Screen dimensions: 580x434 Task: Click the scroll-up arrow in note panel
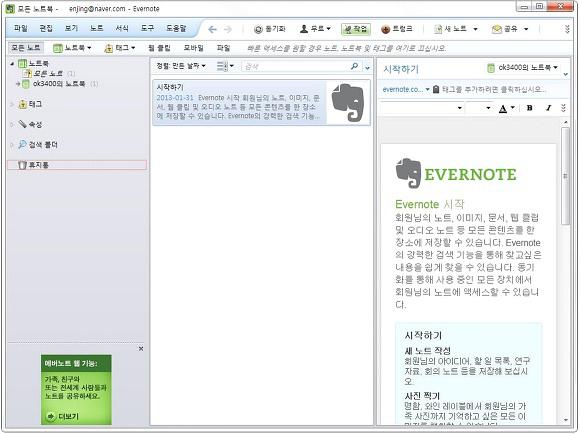tap(566, 122)
